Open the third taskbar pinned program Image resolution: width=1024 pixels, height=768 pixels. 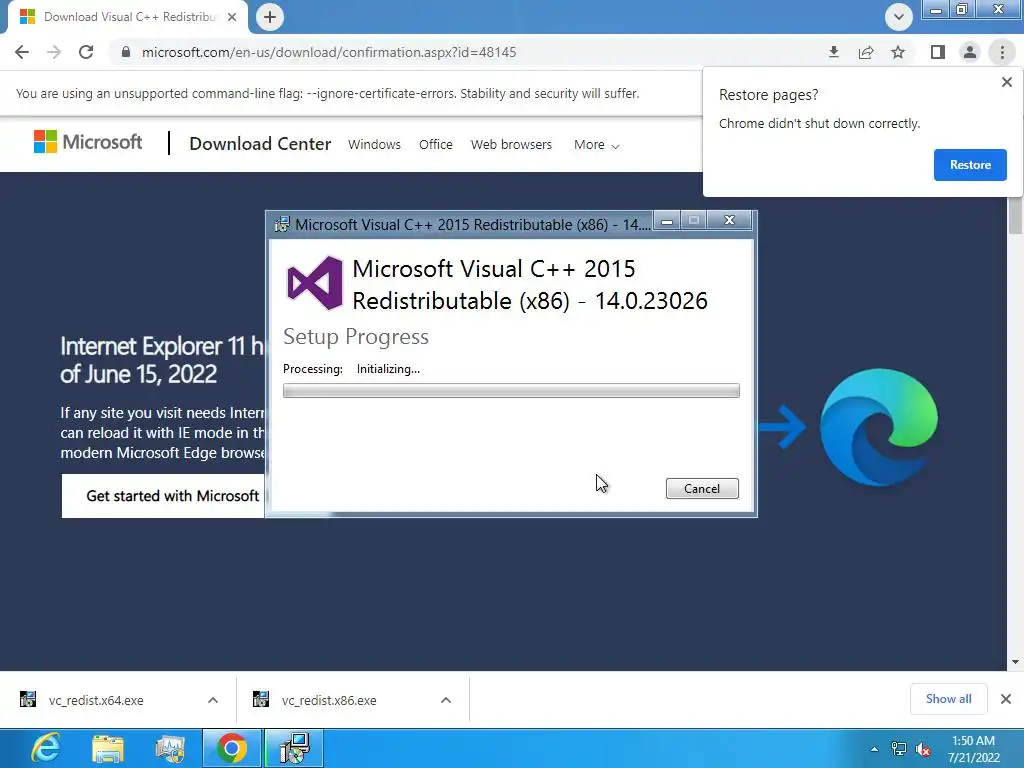[x=170, y=748]
